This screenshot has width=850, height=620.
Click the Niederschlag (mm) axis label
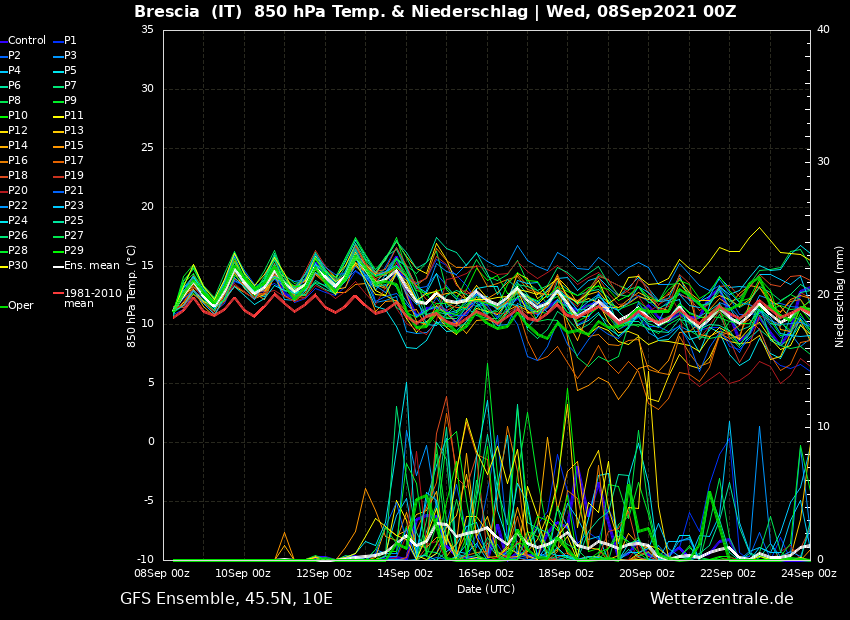coord(839,296)
